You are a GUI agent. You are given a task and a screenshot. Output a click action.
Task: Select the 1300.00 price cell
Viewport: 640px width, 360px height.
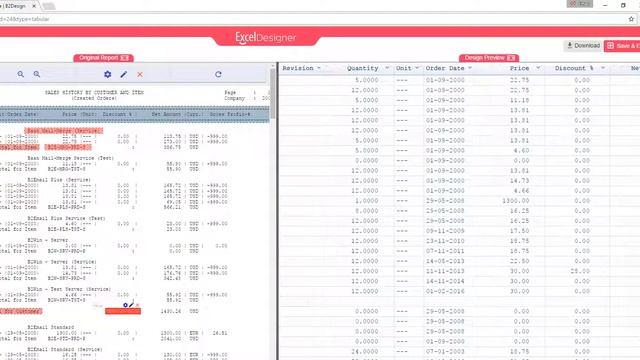[516, 201]
